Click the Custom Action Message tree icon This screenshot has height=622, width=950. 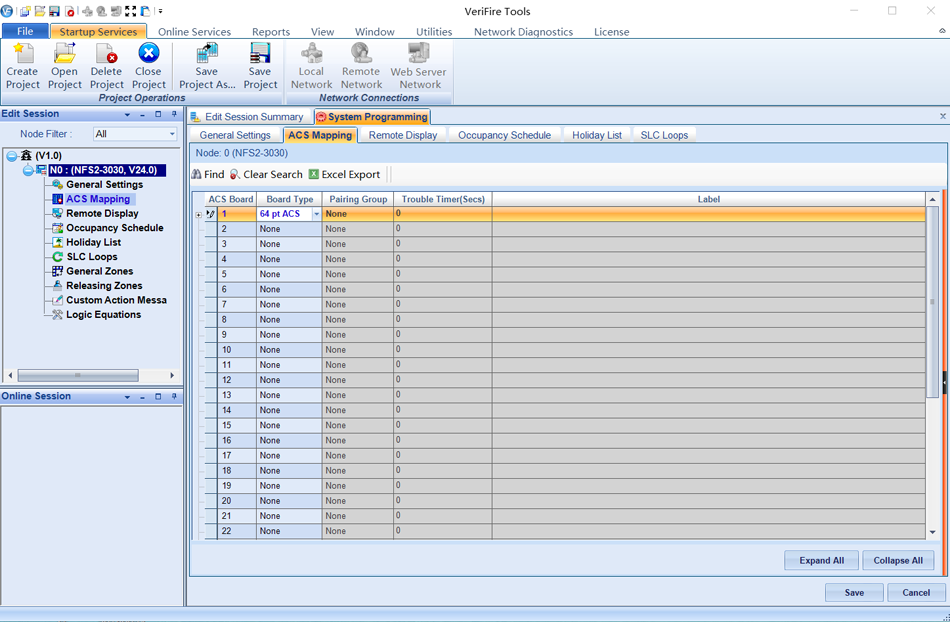[x=58, y=300]
